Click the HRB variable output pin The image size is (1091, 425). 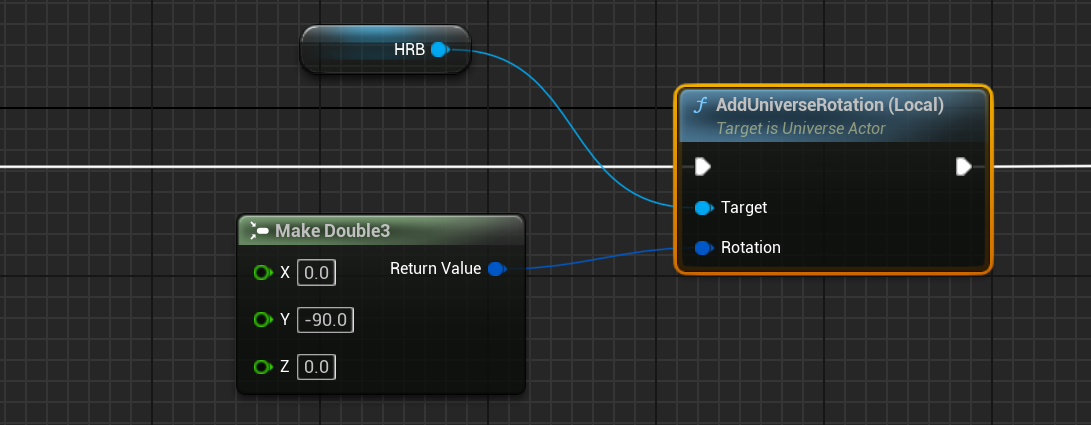pyautogui.click(x=438, y=50)
